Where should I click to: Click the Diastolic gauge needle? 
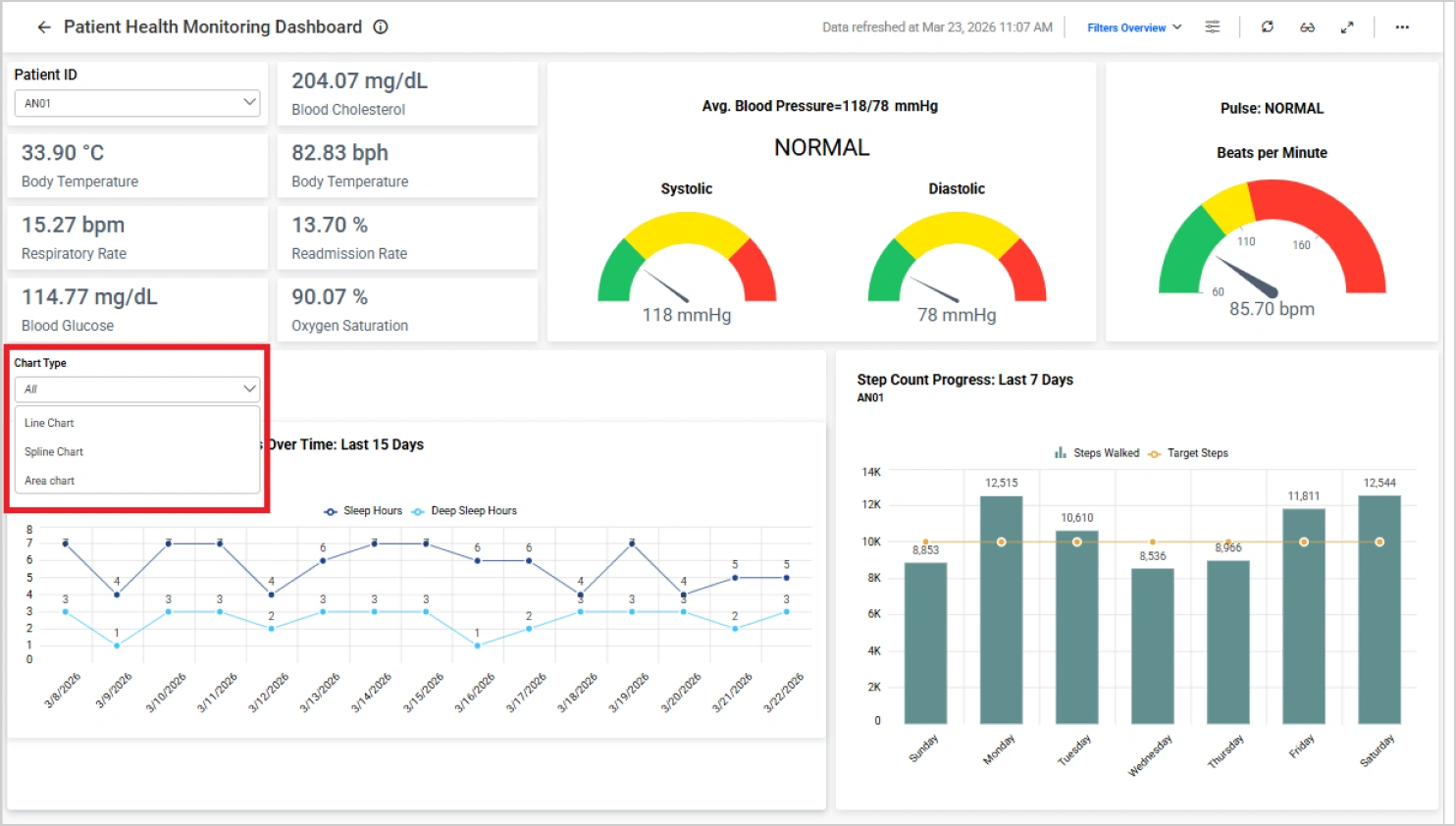pos(935,289)
